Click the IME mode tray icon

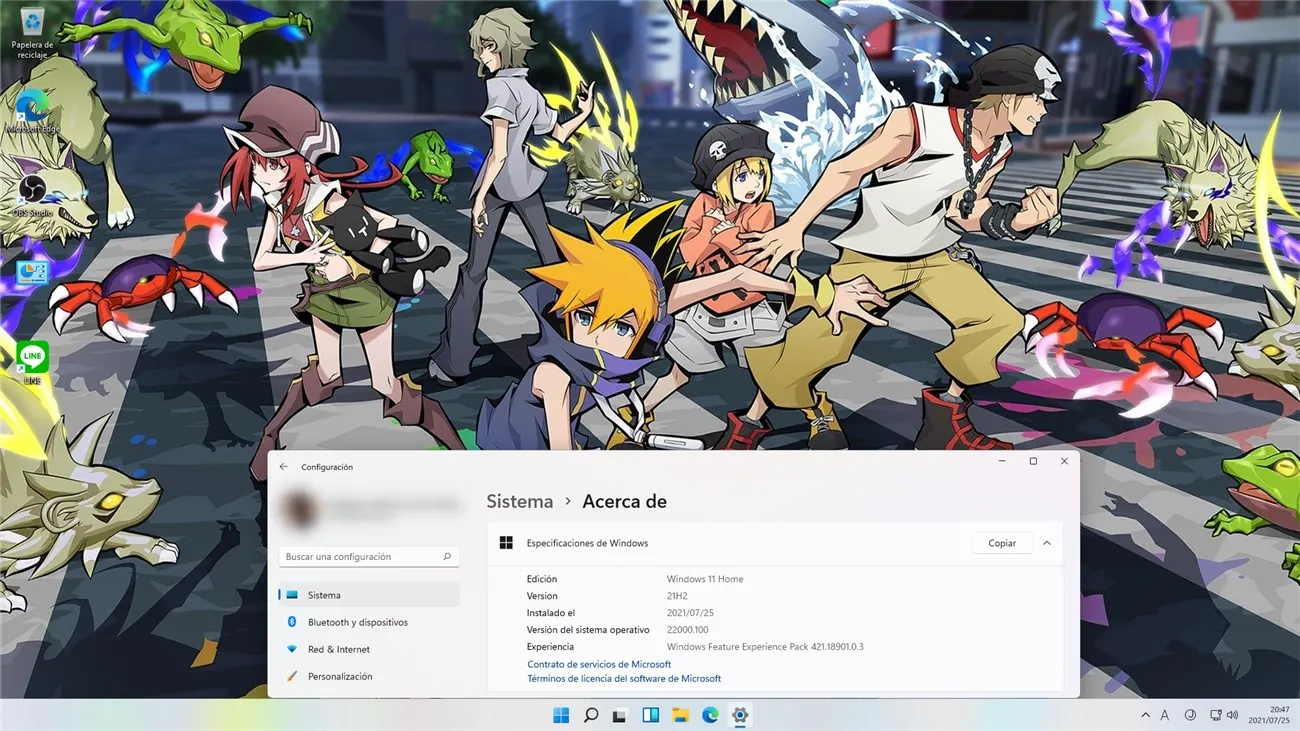tap(1190, 715)
